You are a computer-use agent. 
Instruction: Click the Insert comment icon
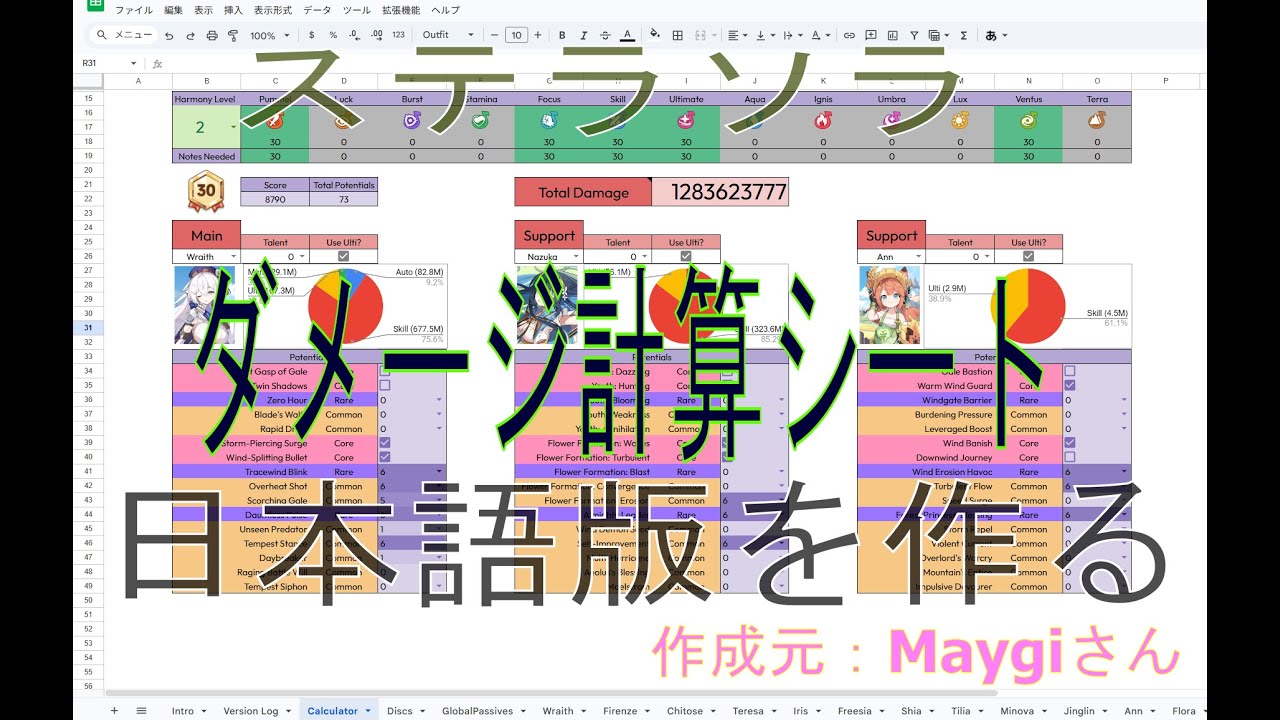coord(871,35)
